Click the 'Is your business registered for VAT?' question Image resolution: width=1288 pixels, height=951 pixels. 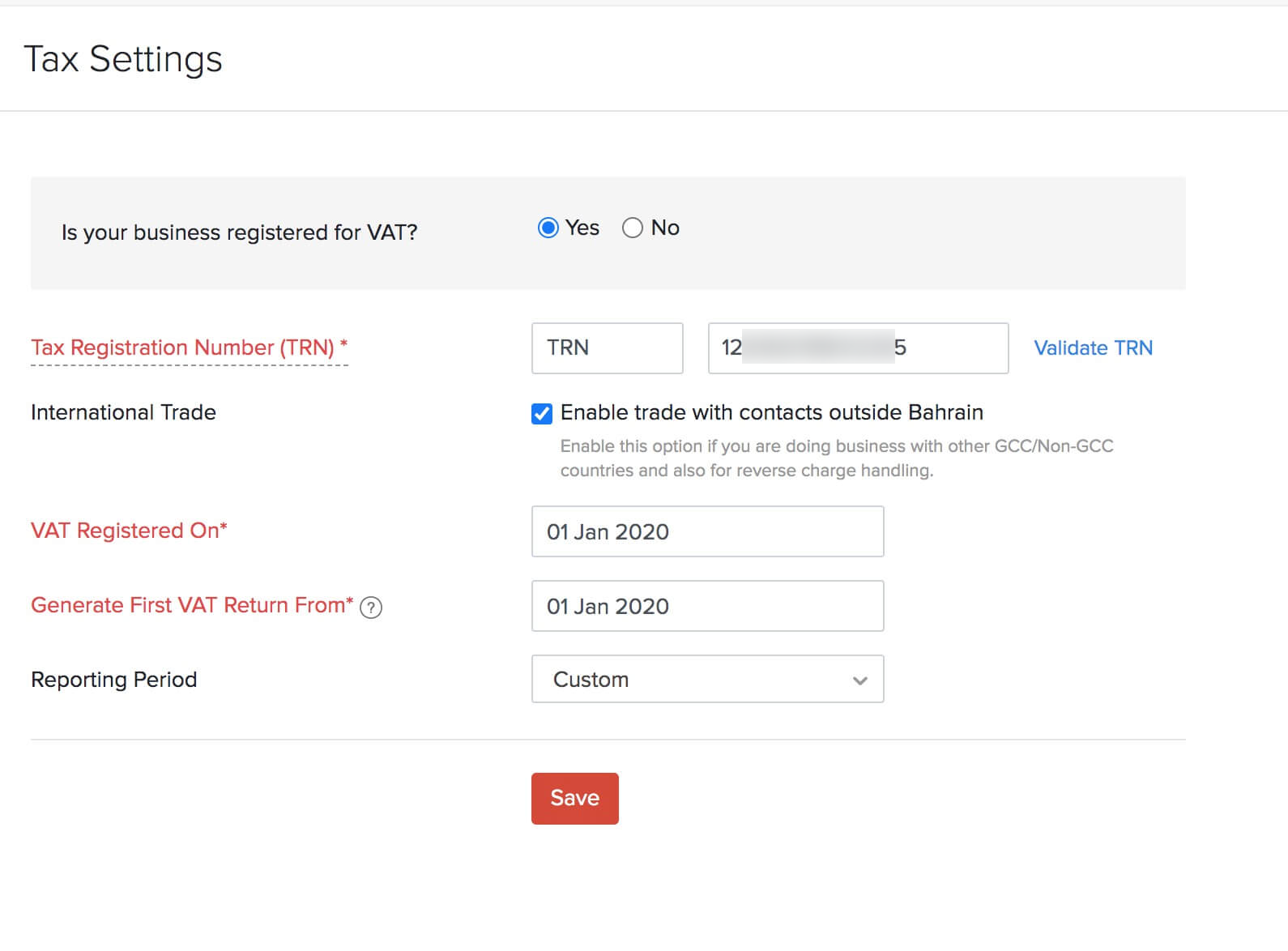coord(239,232)
